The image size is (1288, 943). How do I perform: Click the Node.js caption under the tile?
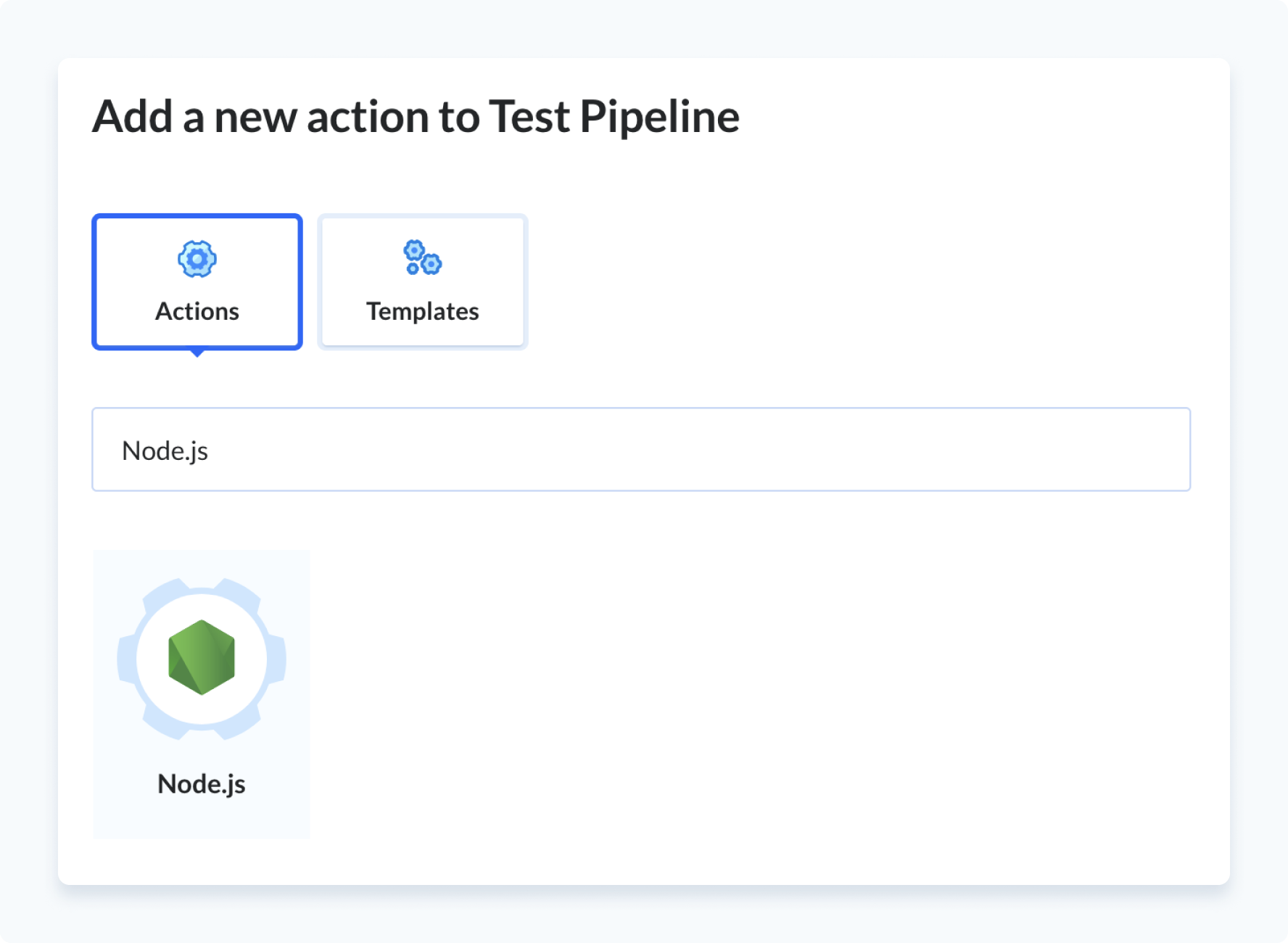202,784
